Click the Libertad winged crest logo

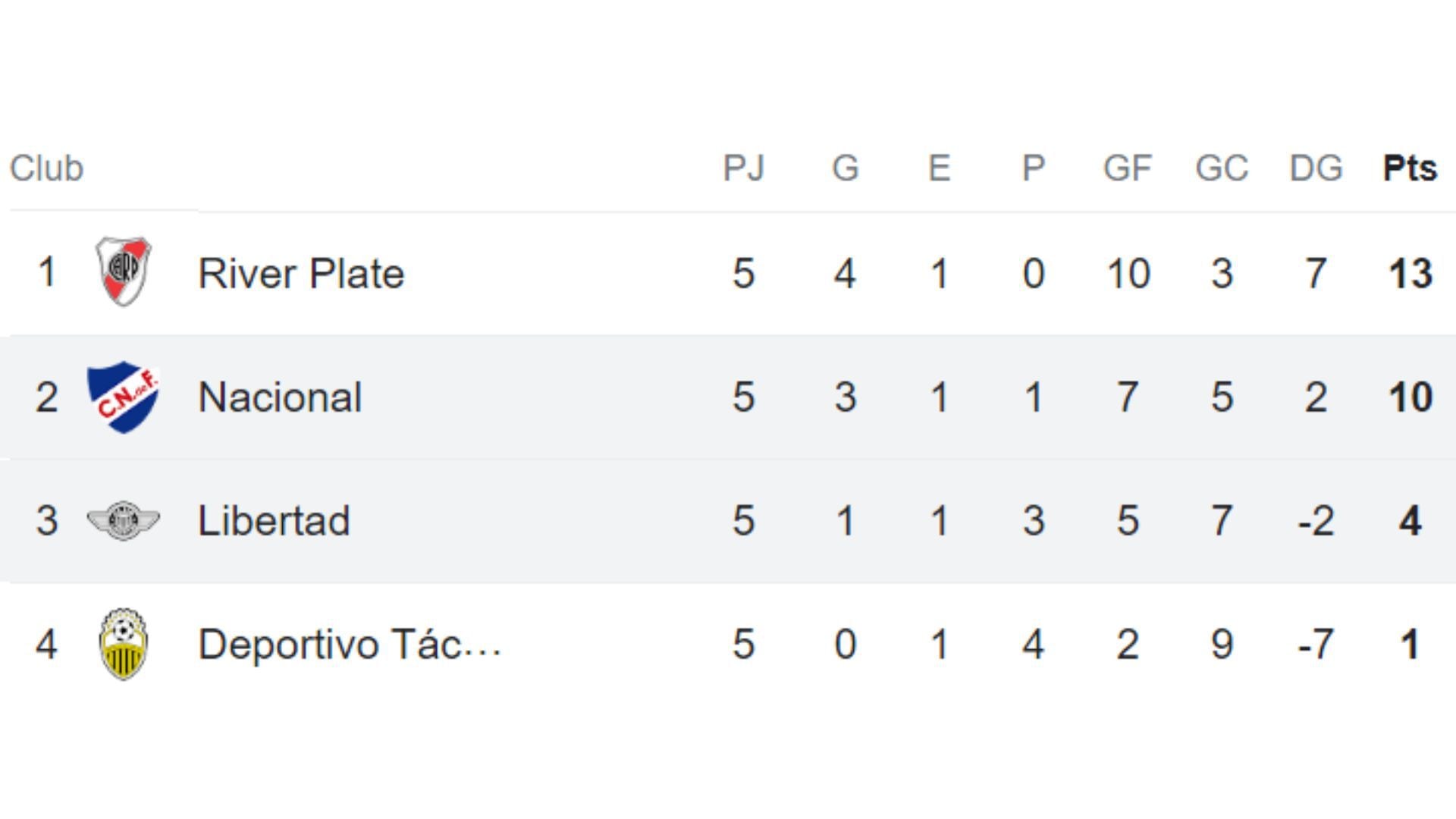[x=123, y=520]
